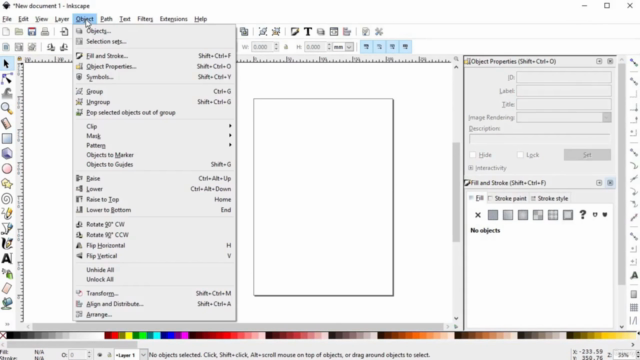Click the Print icon
640x360 pixels.
(45, 32)
